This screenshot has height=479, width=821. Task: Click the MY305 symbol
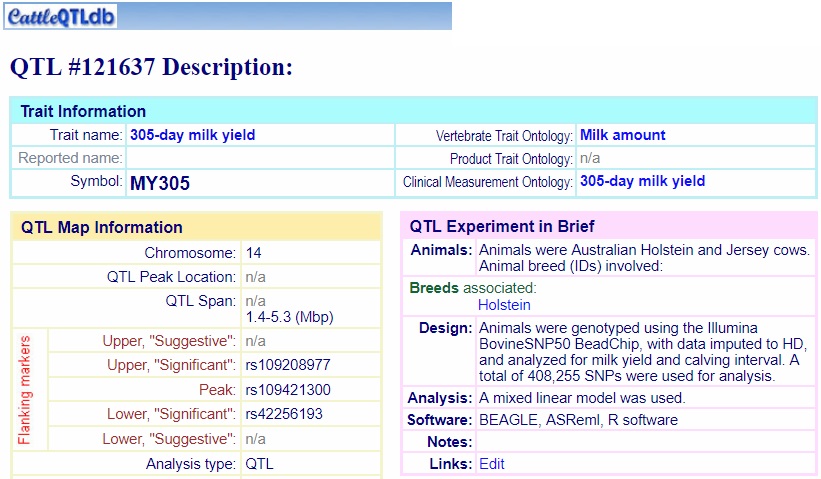159,183
